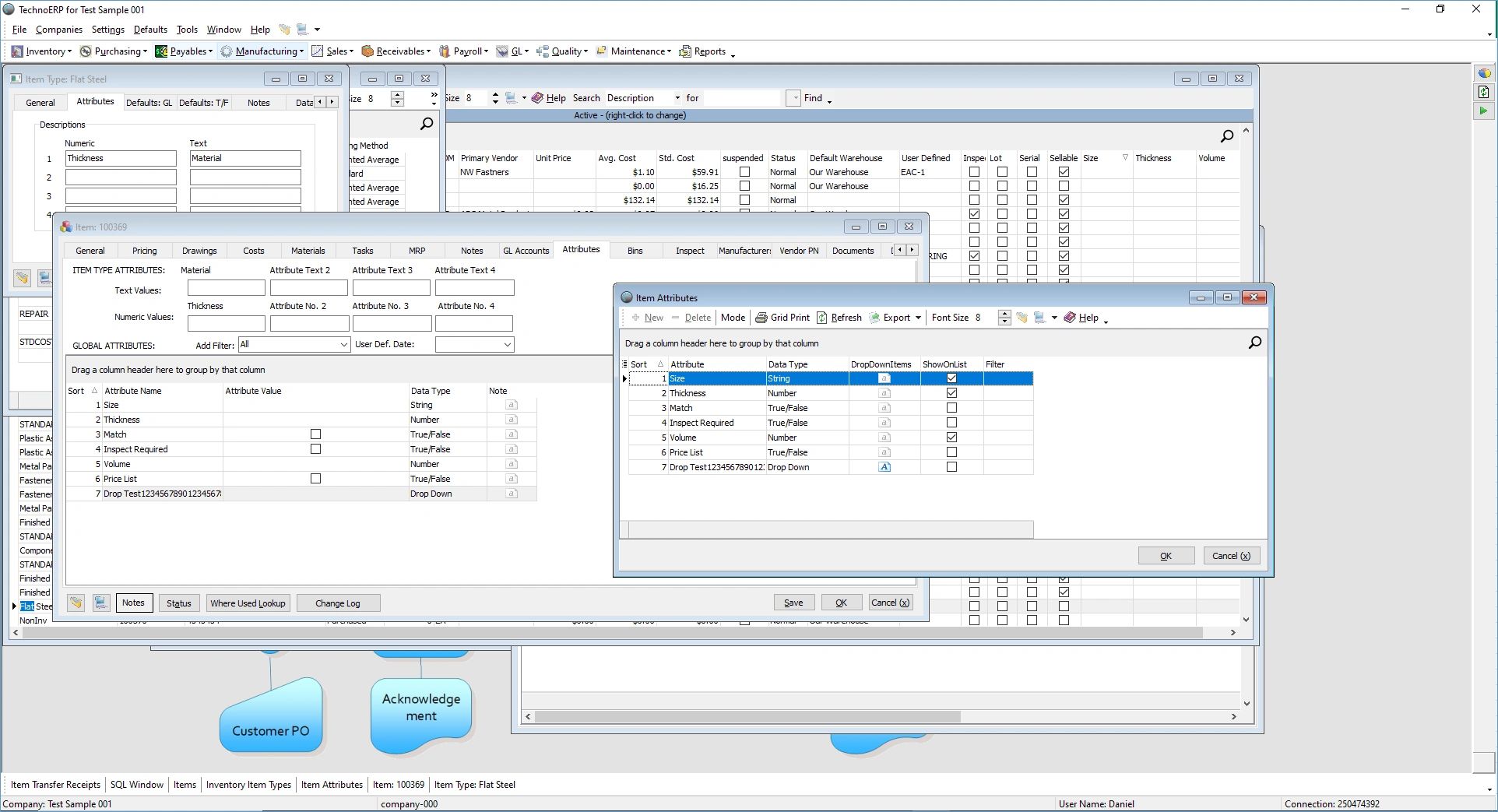Click Save in Item 100369 window
This screenshot has width=1498, height=812.
(793, 603)
